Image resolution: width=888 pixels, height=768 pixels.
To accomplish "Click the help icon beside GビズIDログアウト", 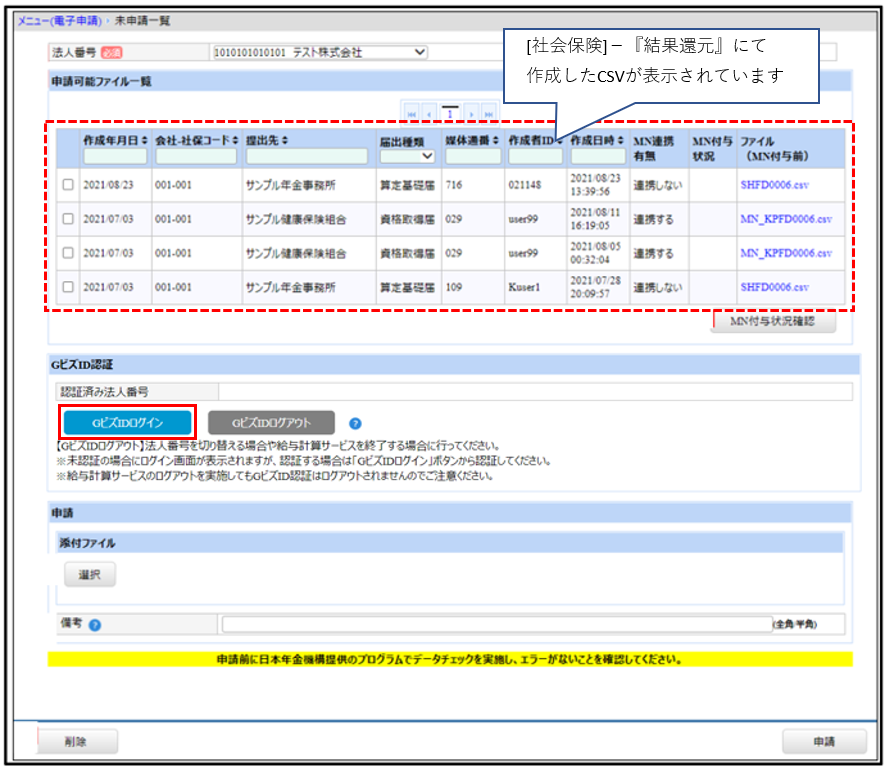I will click(x=355, y=423).
